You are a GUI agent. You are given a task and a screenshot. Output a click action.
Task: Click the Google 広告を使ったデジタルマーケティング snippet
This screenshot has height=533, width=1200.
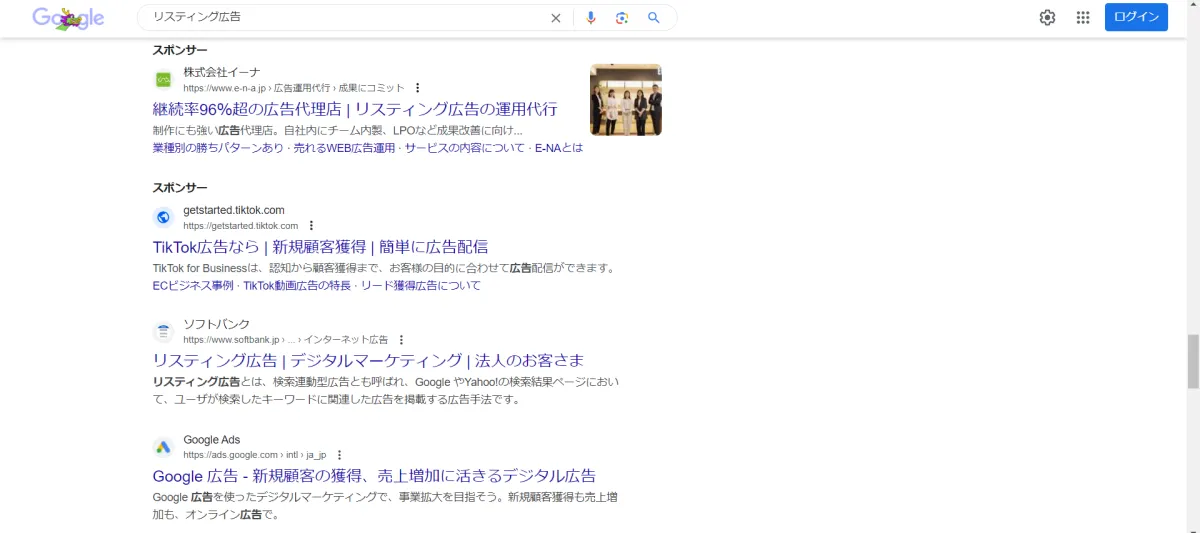click(x=384, y=506)
